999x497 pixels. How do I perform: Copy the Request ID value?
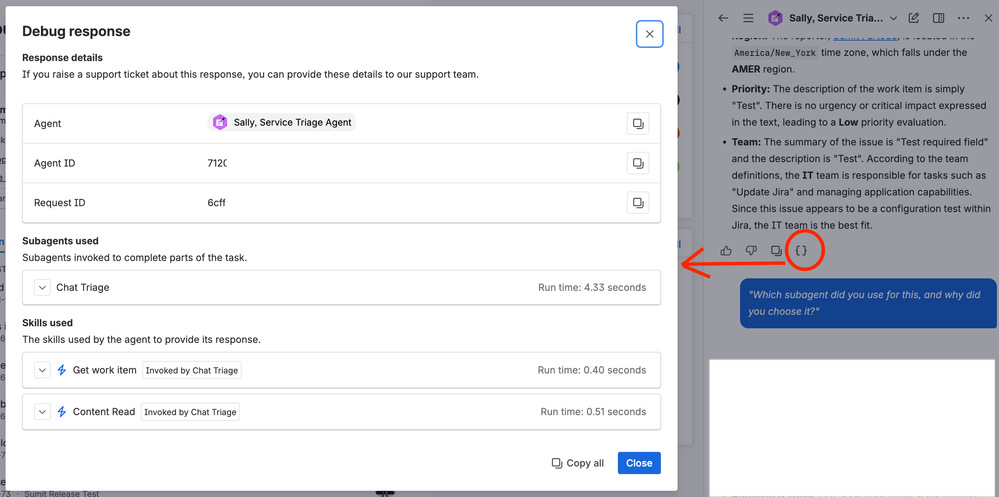click(x=638, y=203)
